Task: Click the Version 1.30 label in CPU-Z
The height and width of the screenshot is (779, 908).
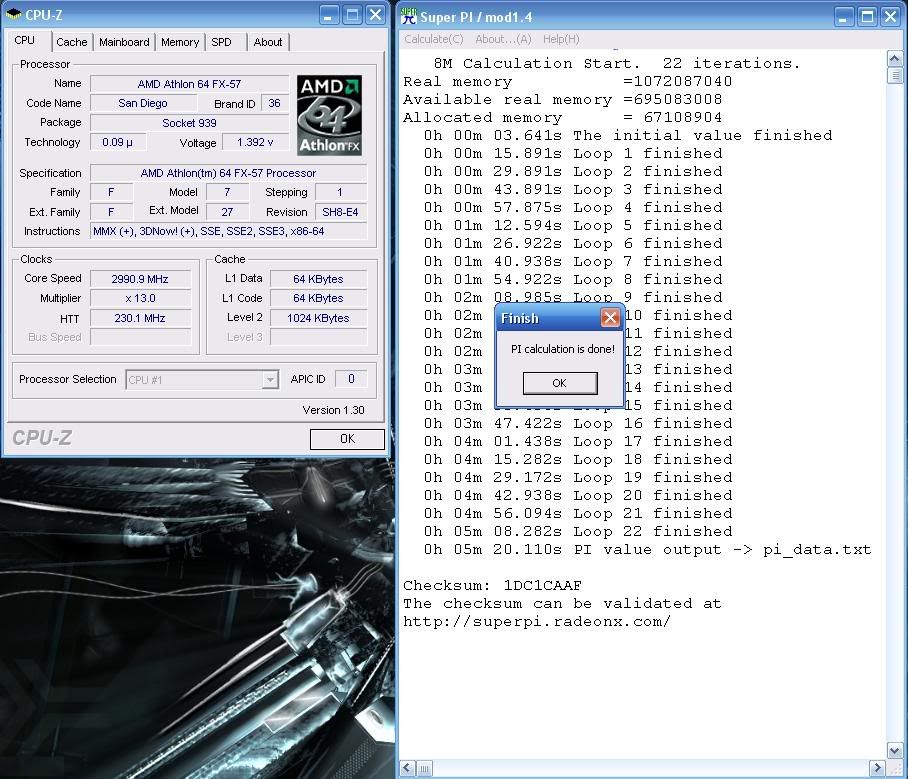Action: (x=333, y=410)
